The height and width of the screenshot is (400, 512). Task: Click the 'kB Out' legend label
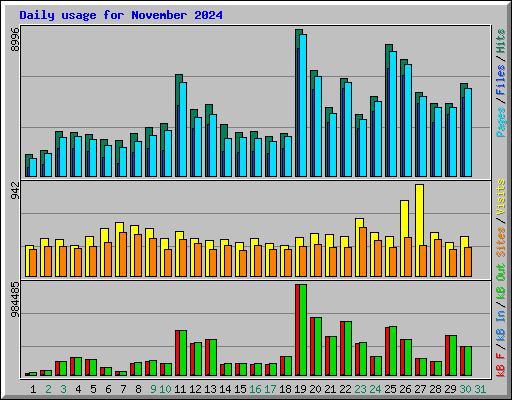click(x=501, y=281)
